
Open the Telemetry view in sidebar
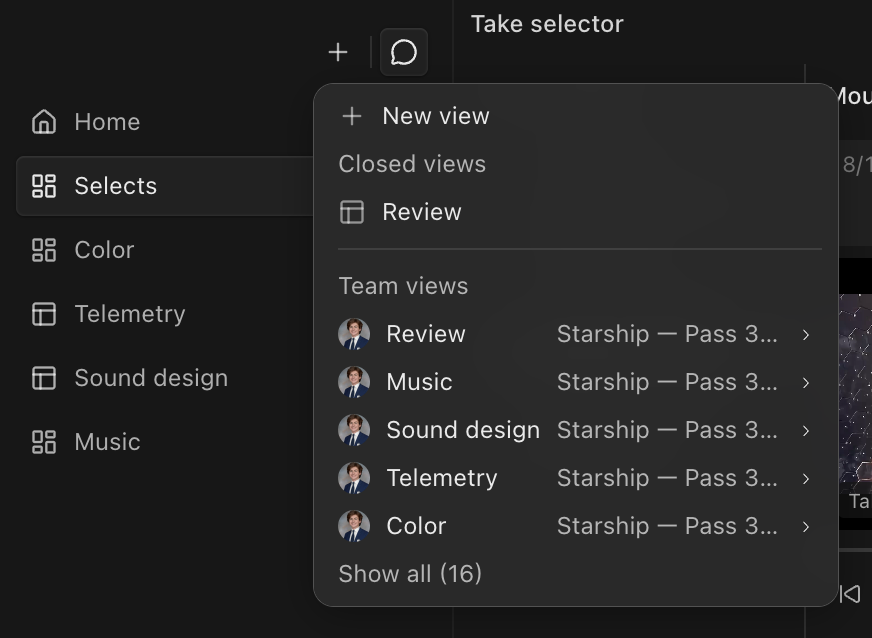pyautogui.click(x=165, y=314)
